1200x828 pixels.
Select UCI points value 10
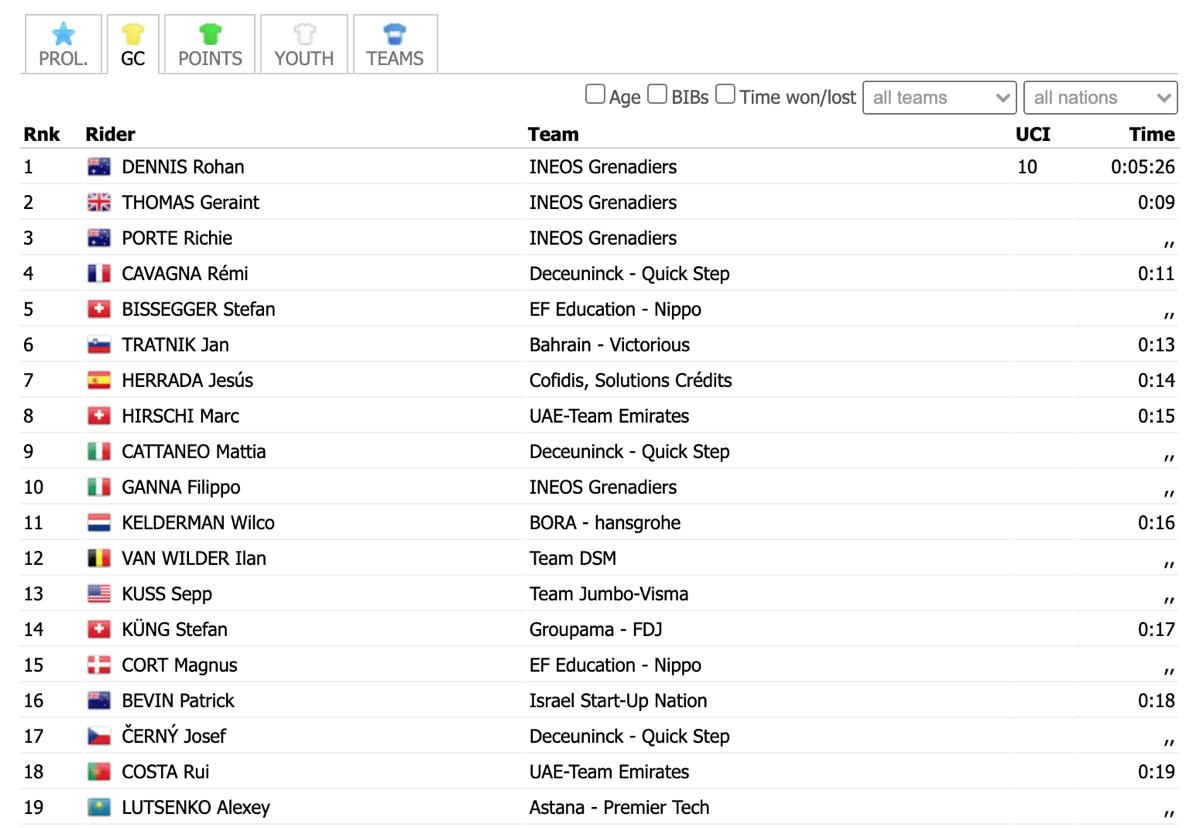1027,167
